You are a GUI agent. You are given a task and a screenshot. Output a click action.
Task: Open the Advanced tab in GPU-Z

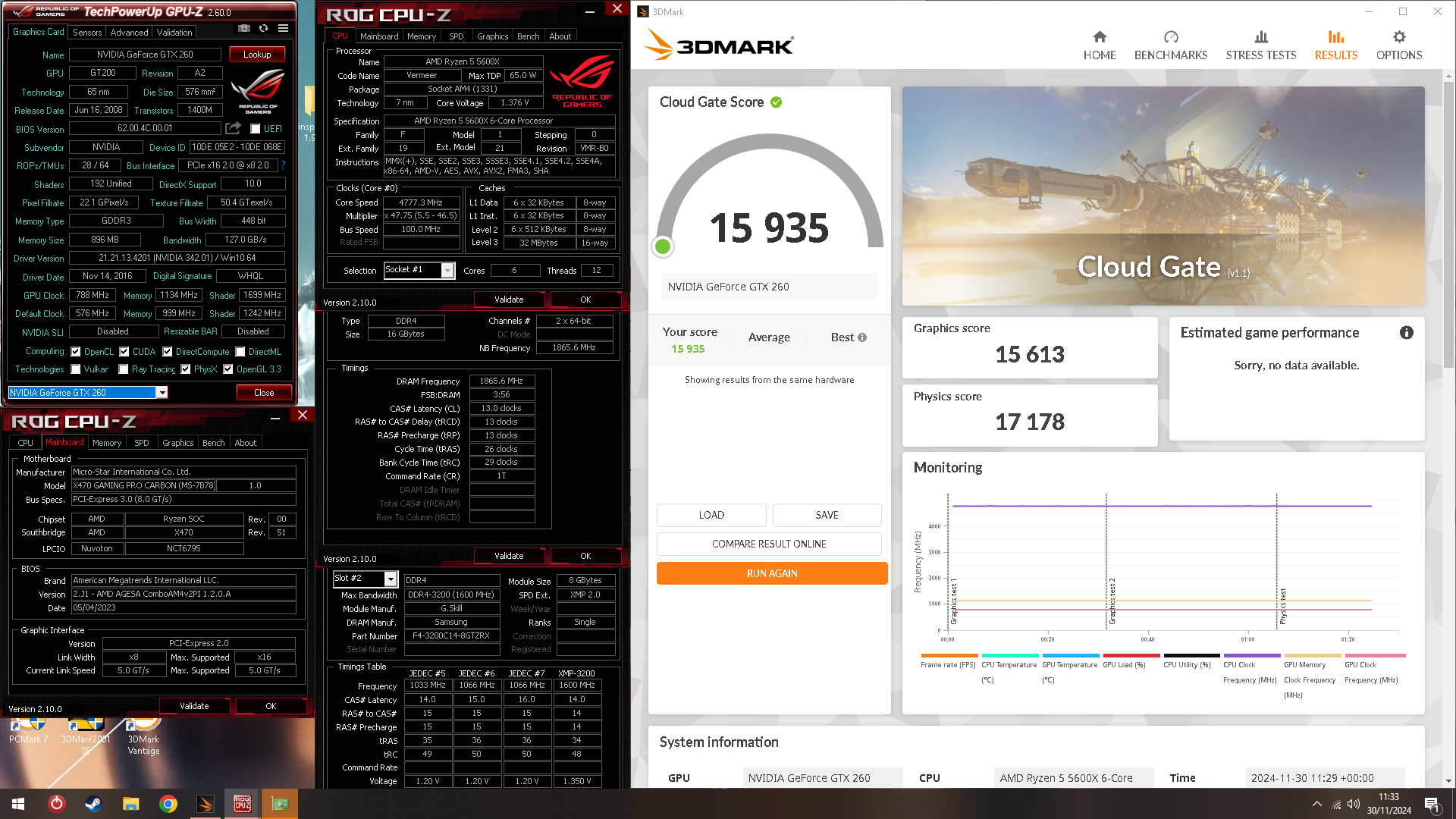pos(129,33)
